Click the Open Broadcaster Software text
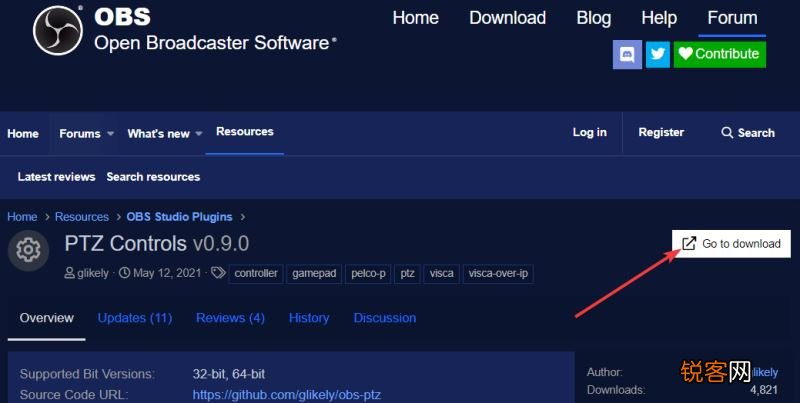This screenshot has height=403, width=800. click(x=212, y=43)
